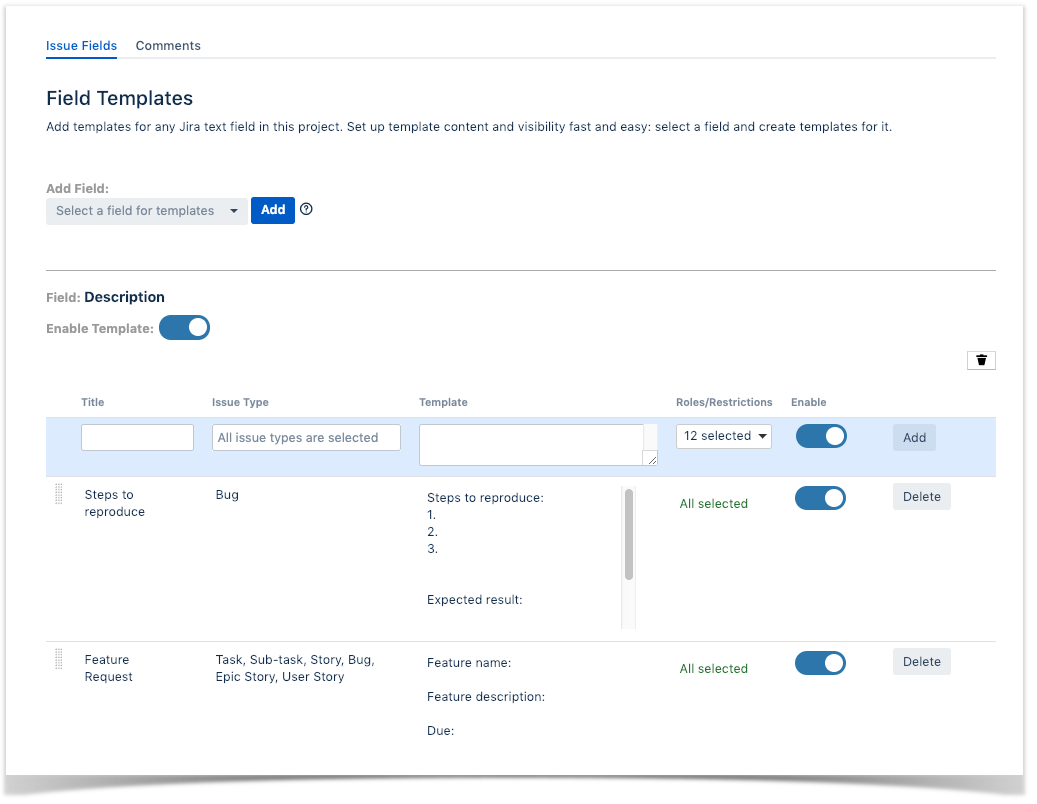Switch to the Issue Fields tab
The width and height of the screenshot is (1037, 804).
(81, 46)
